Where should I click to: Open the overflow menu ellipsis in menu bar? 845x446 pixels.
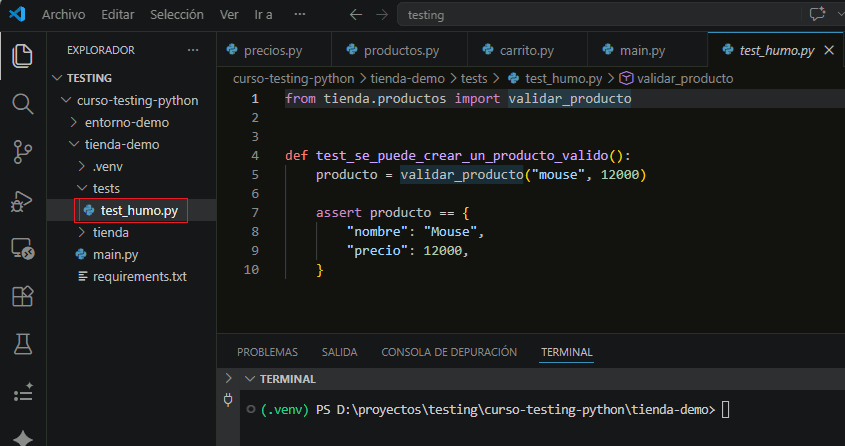click(x=300, y=15)
